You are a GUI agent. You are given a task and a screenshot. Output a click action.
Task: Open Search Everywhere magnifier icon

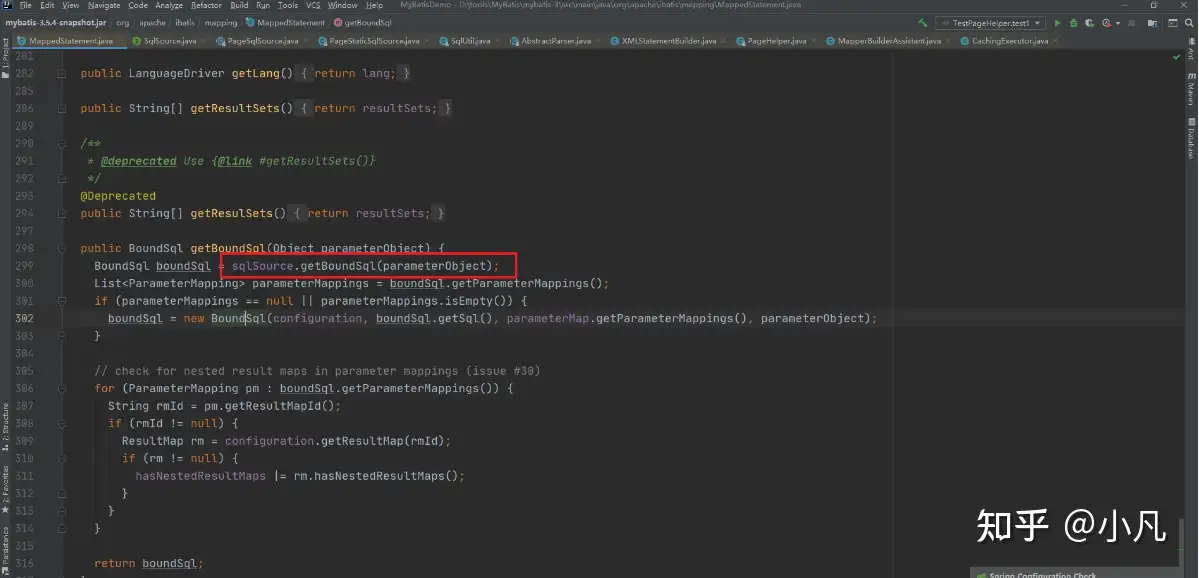pyautogui.click(x=1189, y=23)
